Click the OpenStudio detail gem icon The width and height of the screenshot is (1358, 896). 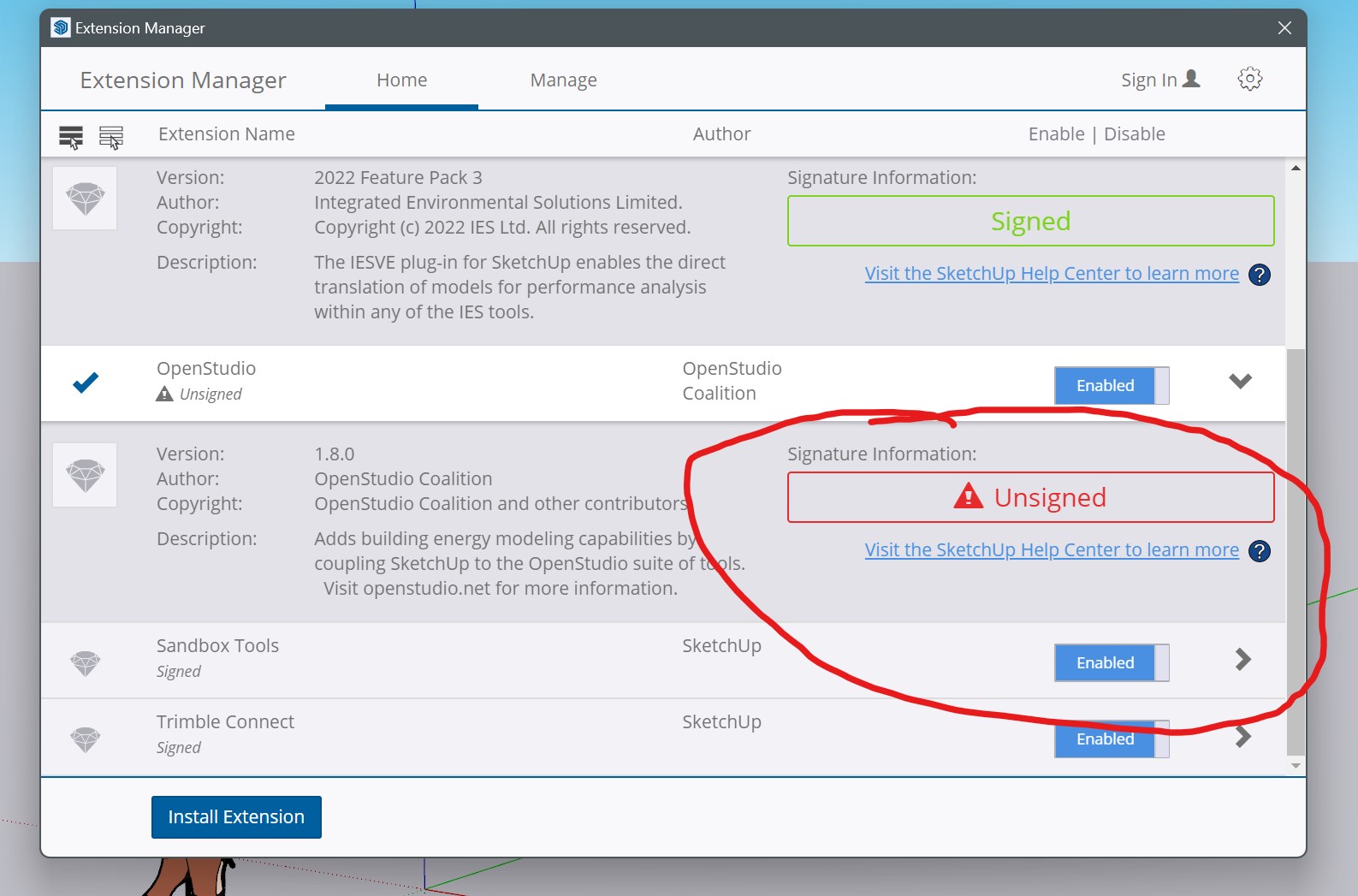point(85,475)
